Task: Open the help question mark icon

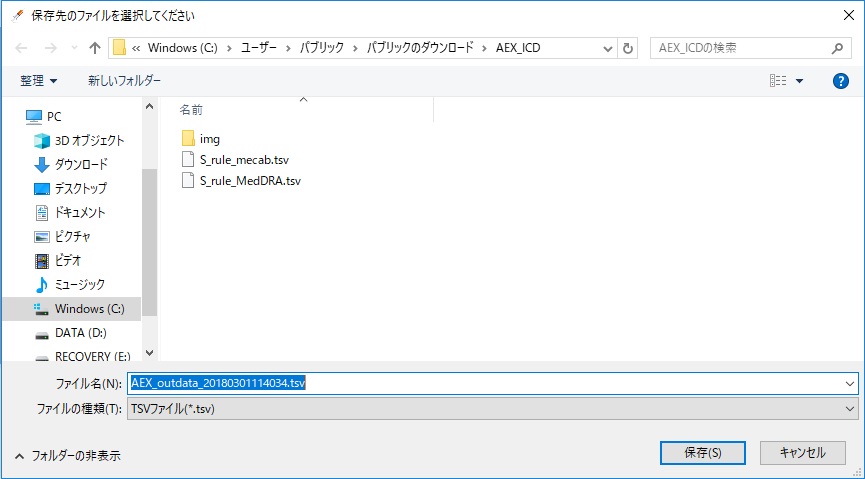Action: click(x=840, y=81)
